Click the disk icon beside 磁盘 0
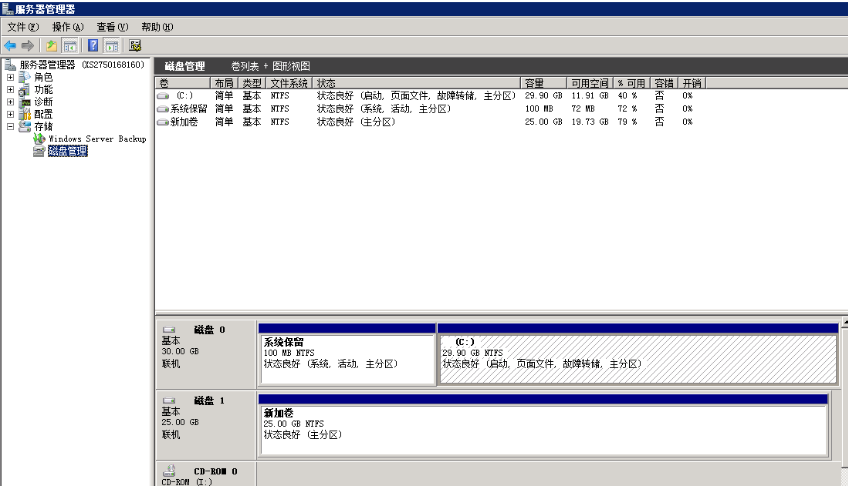848x490 pixels. point(169,329)
